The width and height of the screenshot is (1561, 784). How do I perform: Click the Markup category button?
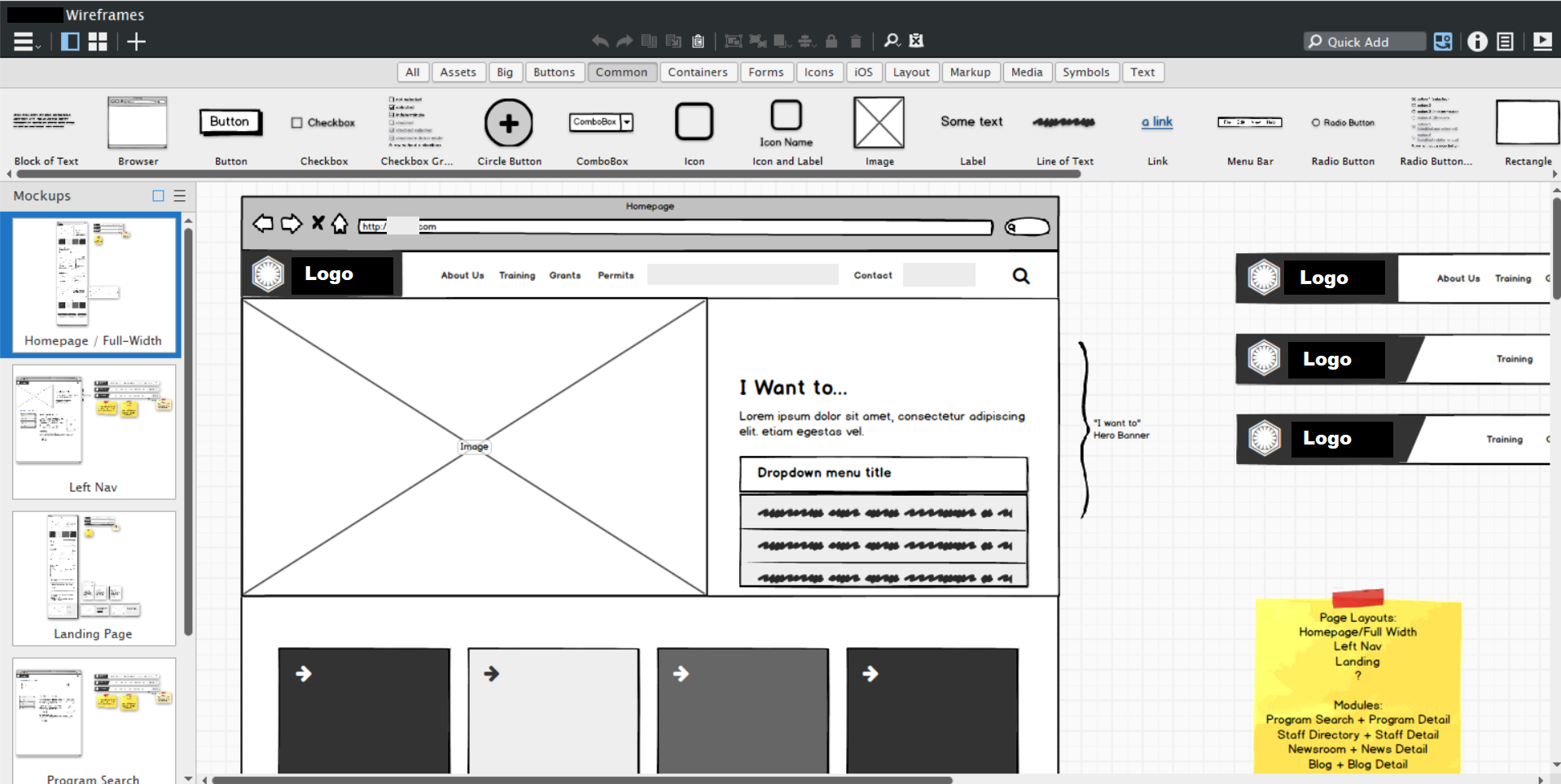pos(970,72)
